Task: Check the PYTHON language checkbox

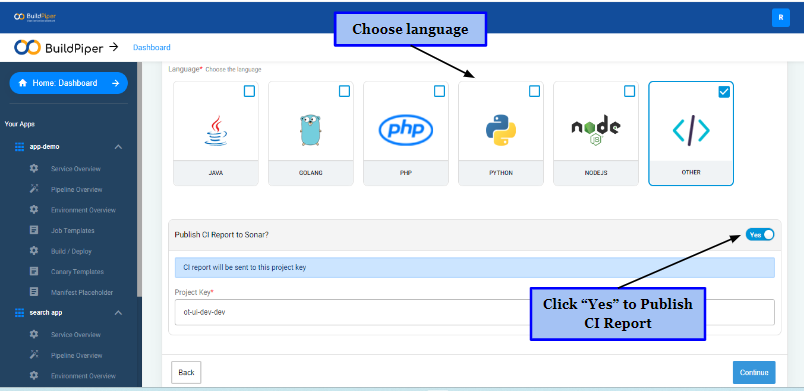Action: pos(534,91)
